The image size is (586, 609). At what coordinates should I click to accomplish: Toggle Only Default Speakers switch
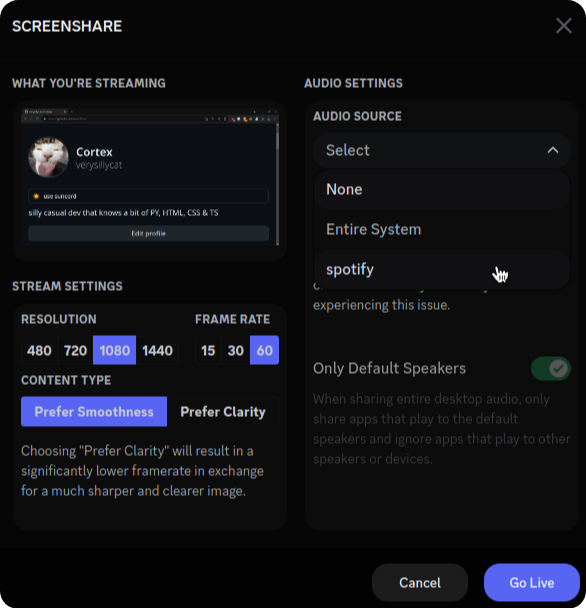click(x=551, y=368)
